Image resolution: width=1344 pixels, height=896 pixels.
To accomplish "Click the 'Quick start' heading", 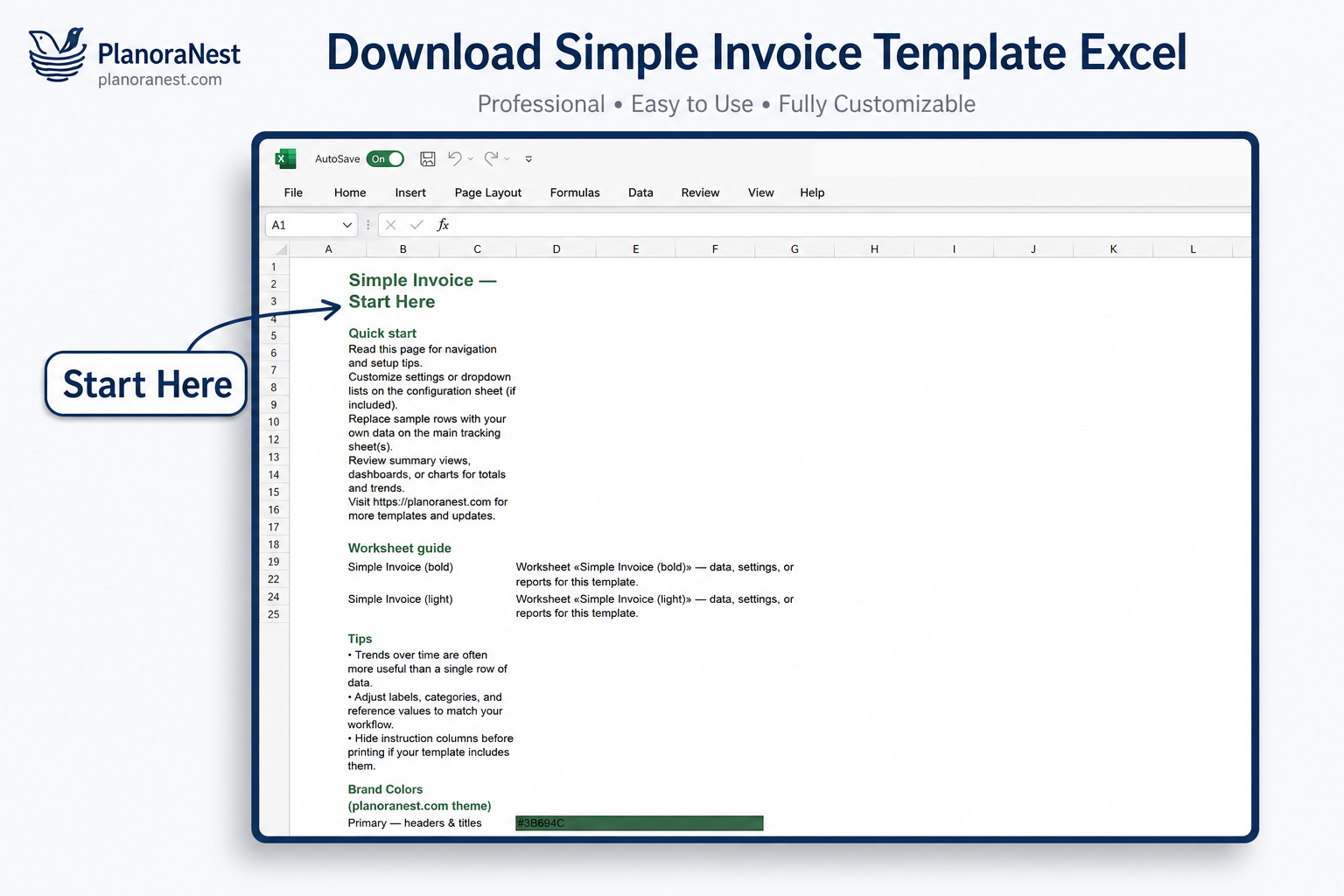I will (382, 333).
